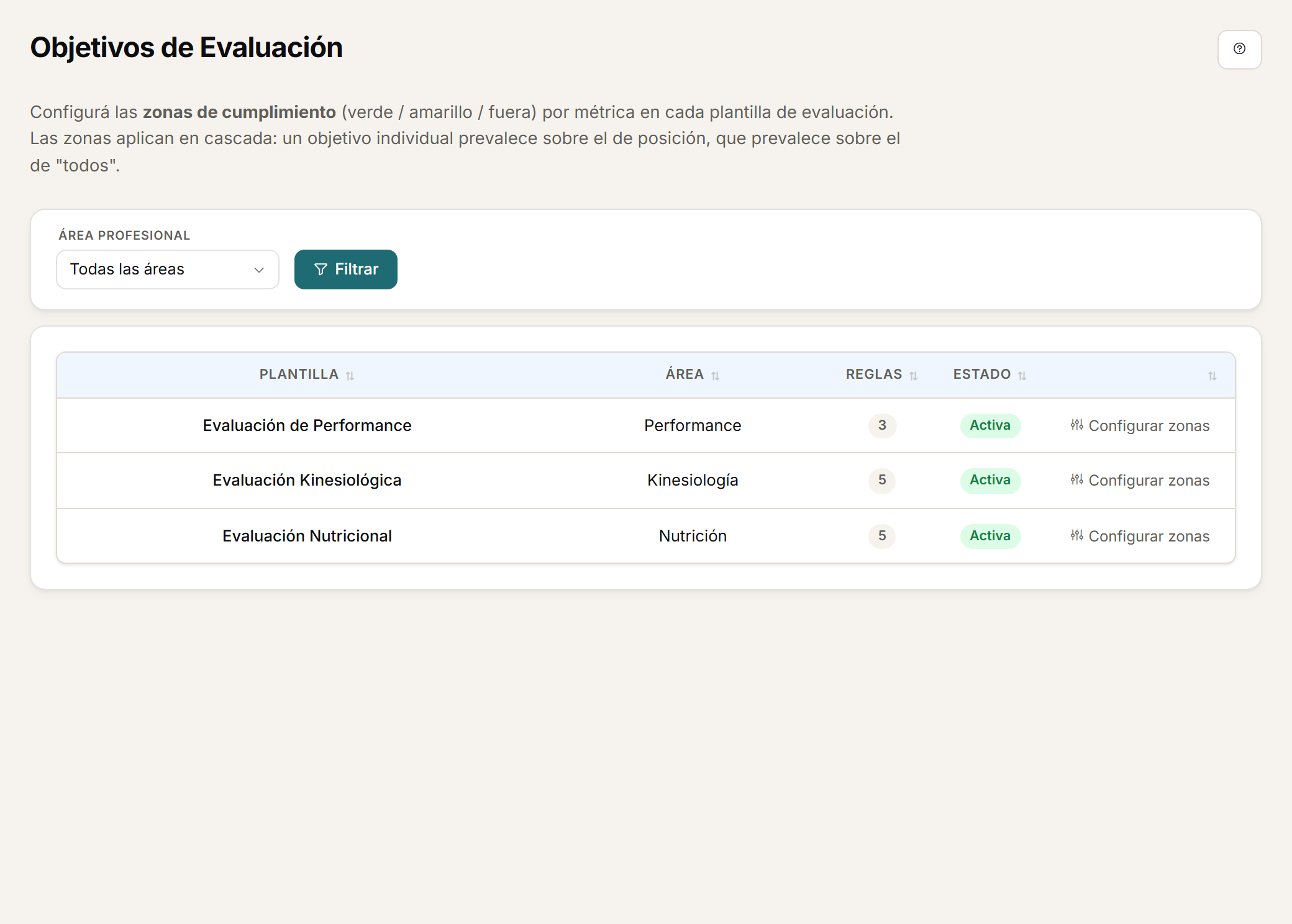Configurar zonas for Evaluación de Performance
The height and width of the screenshot is (924, 1292).
1140,425
